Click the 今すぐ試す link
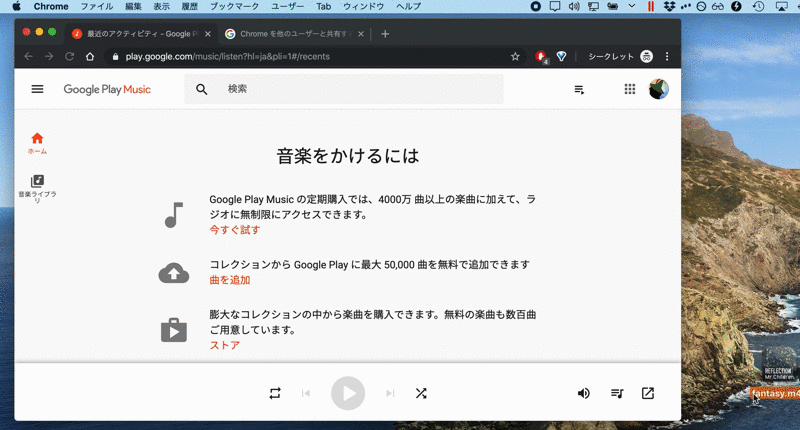The height and width of the screenshot is (430, 800). tap(234, 230)
